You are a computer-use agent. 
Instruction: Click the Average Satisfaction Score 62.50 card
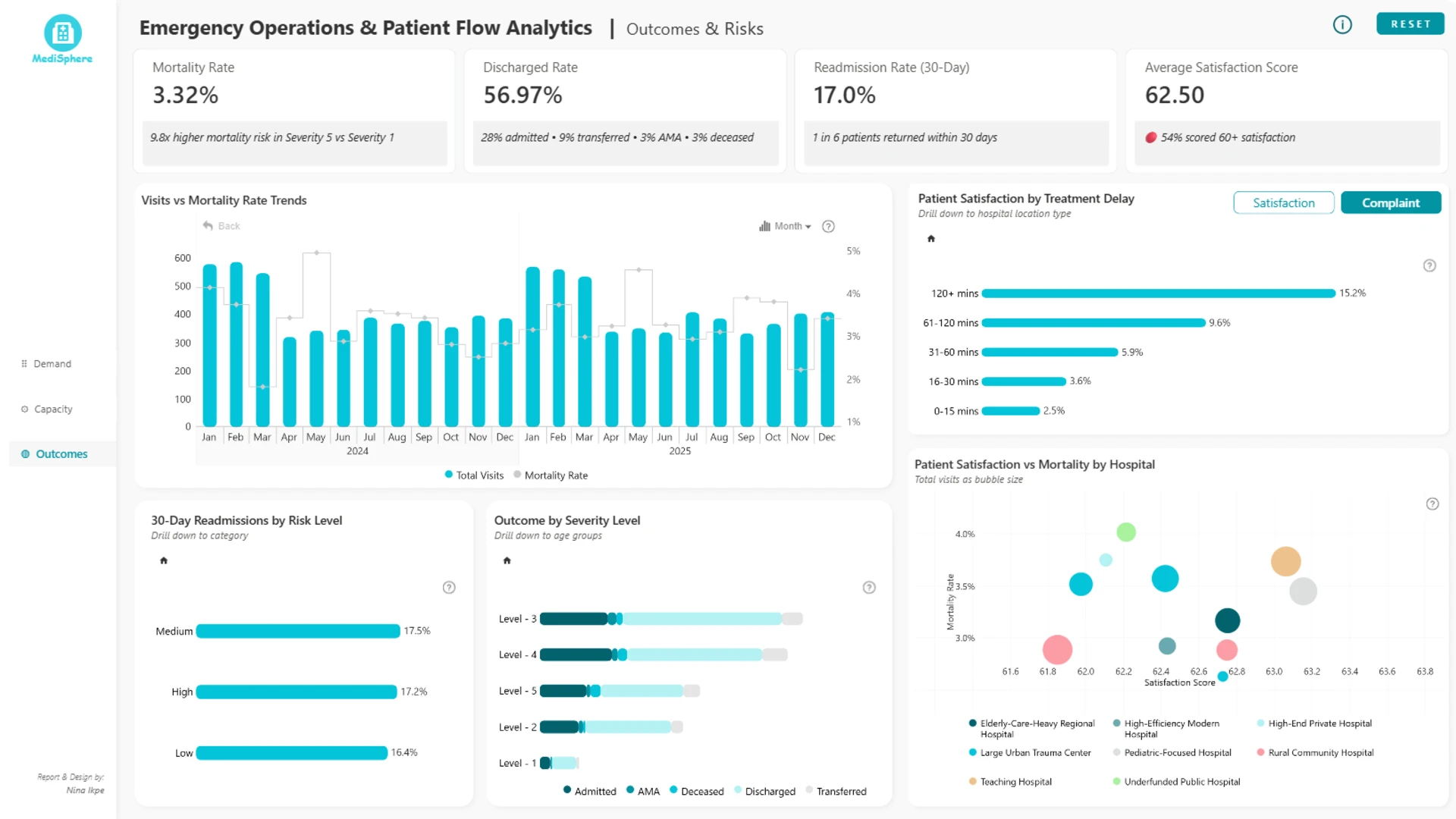point(1287,111)
